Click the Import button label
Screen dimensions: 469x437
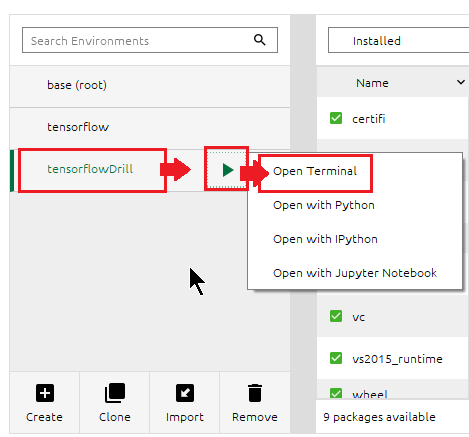coord(185,417)
